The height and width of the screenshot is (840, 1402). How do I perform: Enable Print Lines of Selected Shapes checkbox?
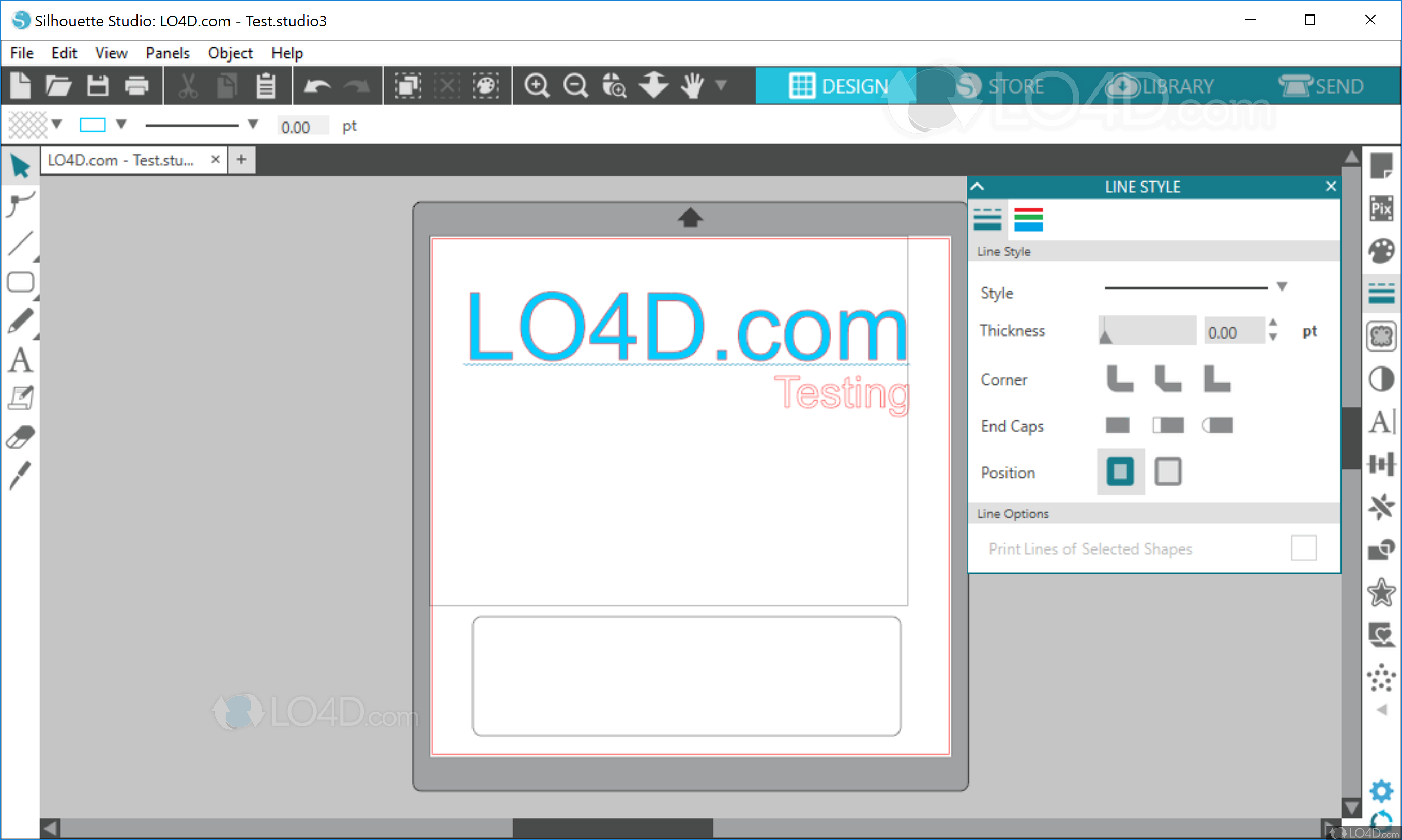[x=1303, y=548]
